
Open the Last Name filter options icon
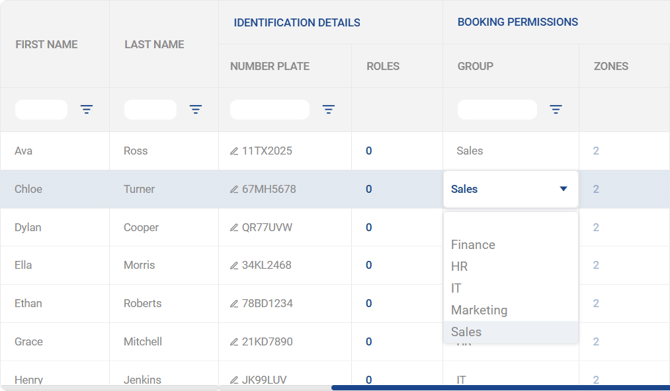coord(196,109)
